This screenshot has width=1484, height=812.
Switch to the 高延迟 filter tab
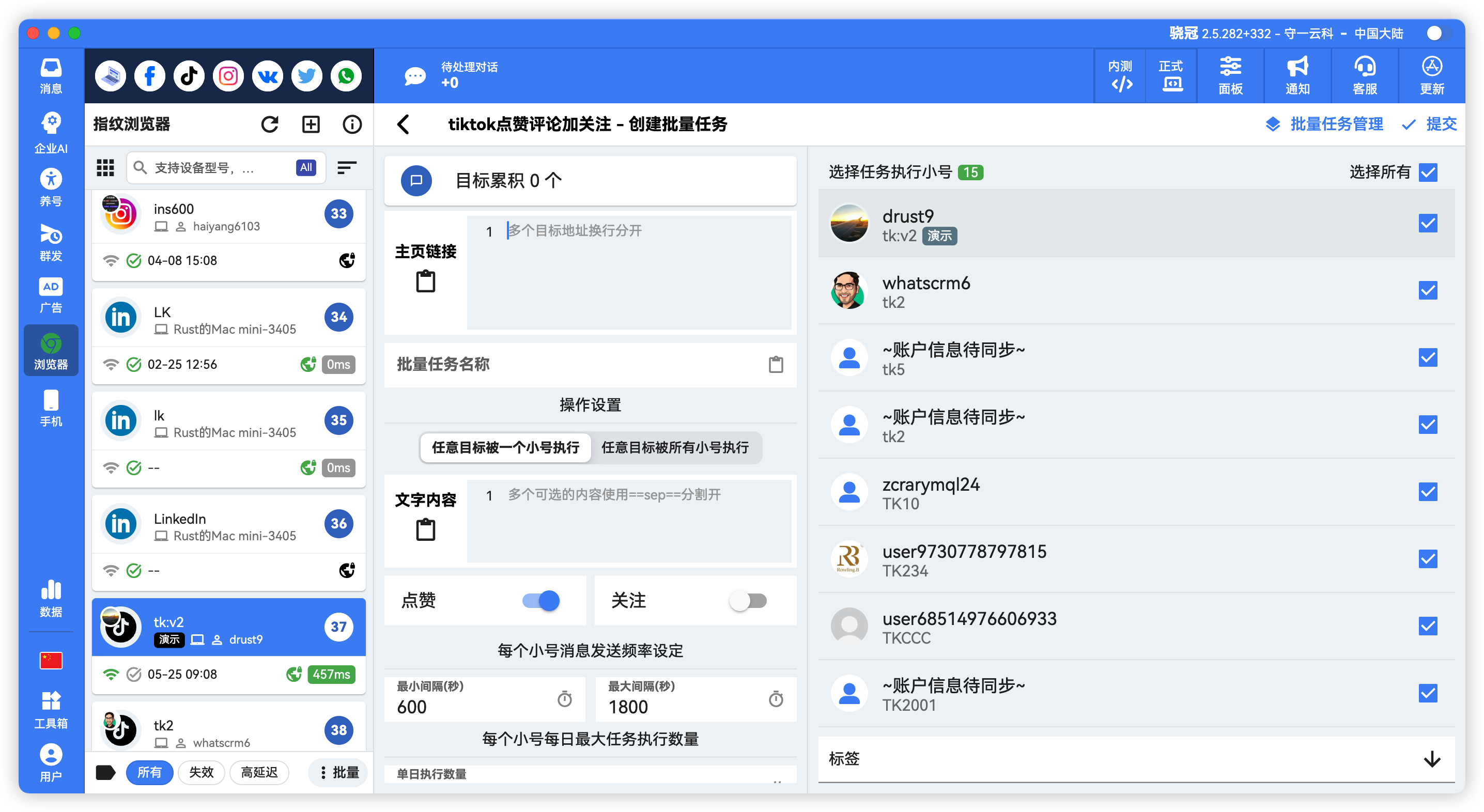click(259, 772)
